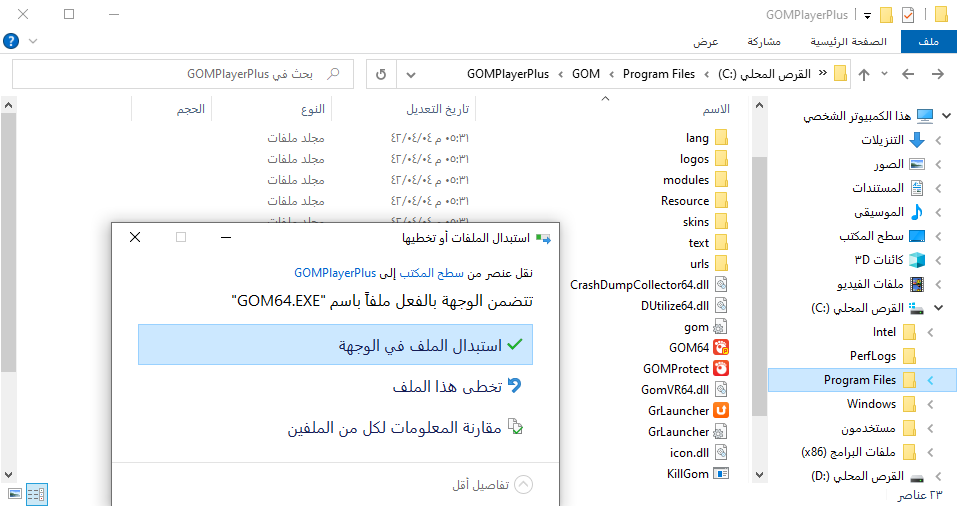
Task: Click the properties quick access icon
Action: click(908, 15)
